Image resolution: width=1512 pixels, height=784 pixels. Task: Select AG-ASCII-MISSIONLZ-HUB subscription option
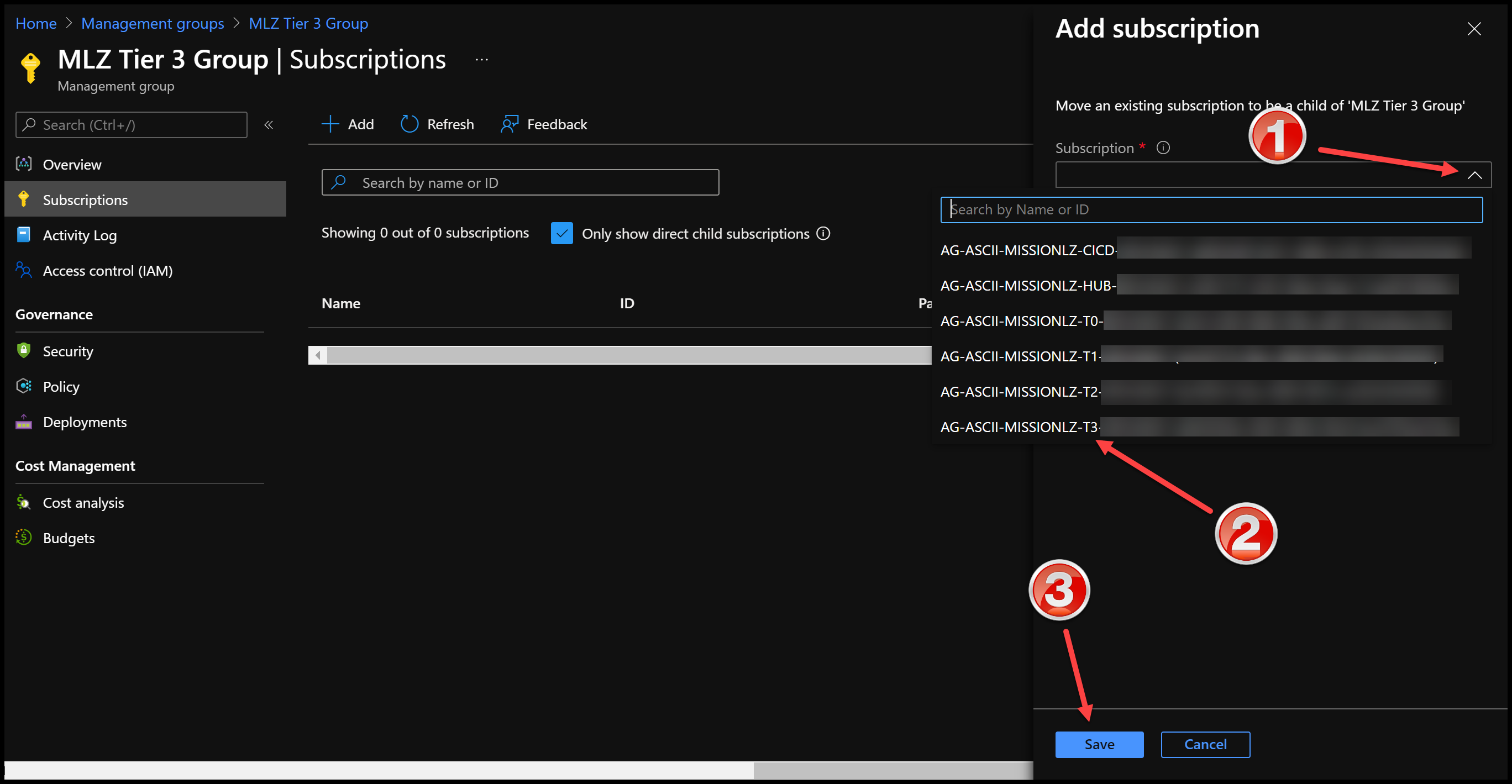[x=1211, y=285]
